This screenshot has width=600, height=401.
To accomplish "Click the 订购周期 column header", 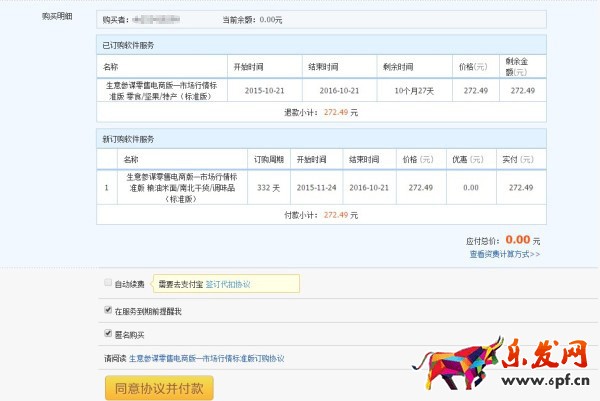I will (268, 158).
